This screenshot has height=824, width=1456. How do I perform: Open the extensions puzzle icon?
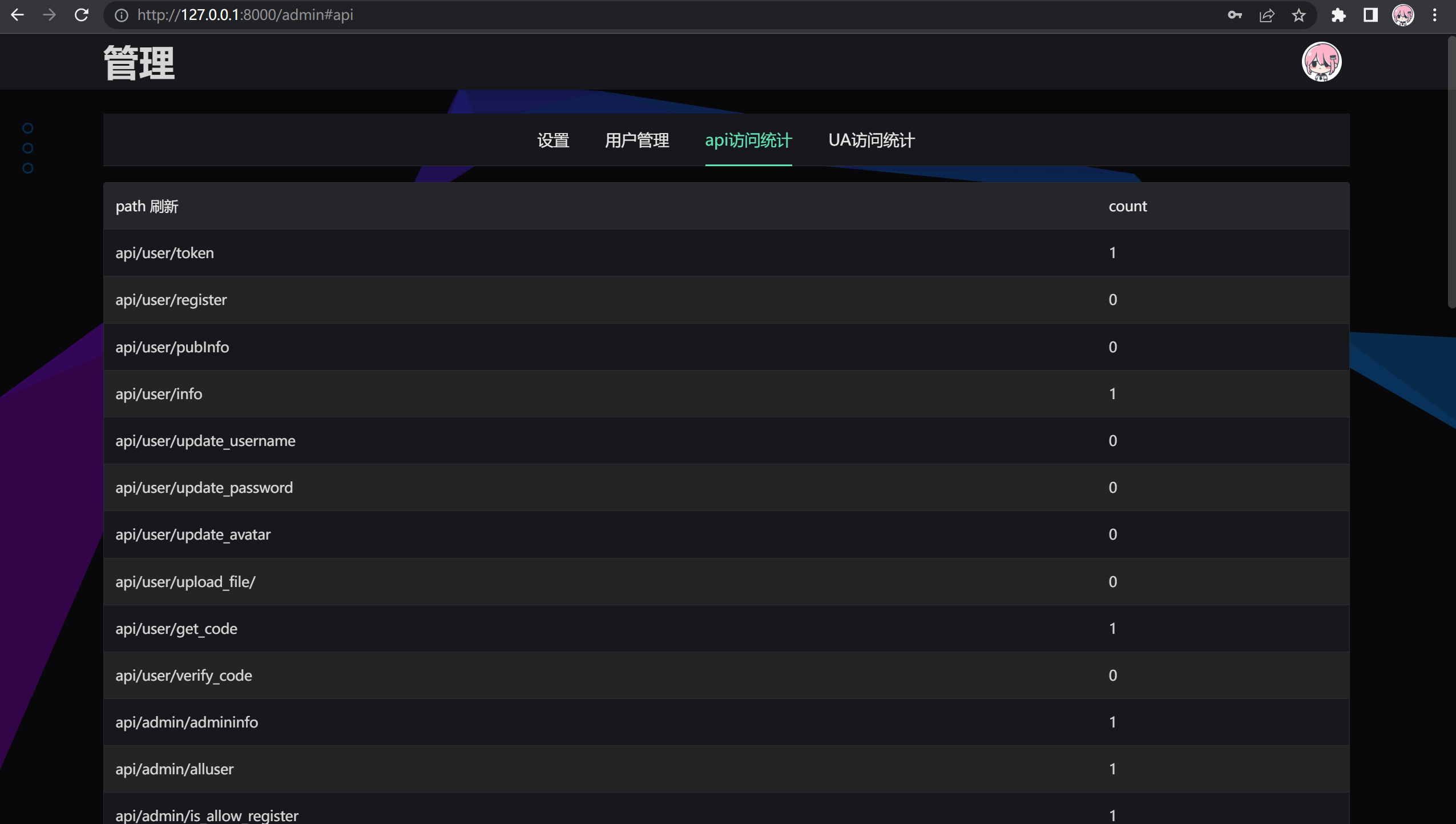(x=1338, y=15)
